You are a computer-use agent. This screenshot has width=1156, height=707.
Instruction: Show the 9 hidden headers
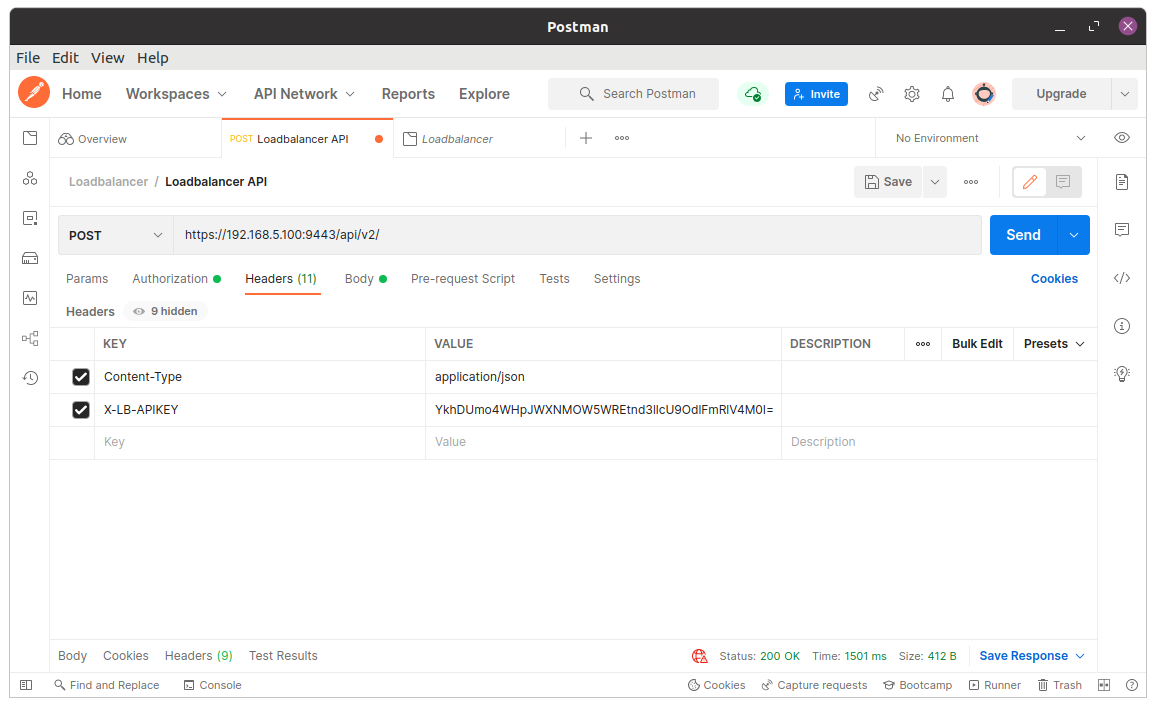(x=166, y=311)
